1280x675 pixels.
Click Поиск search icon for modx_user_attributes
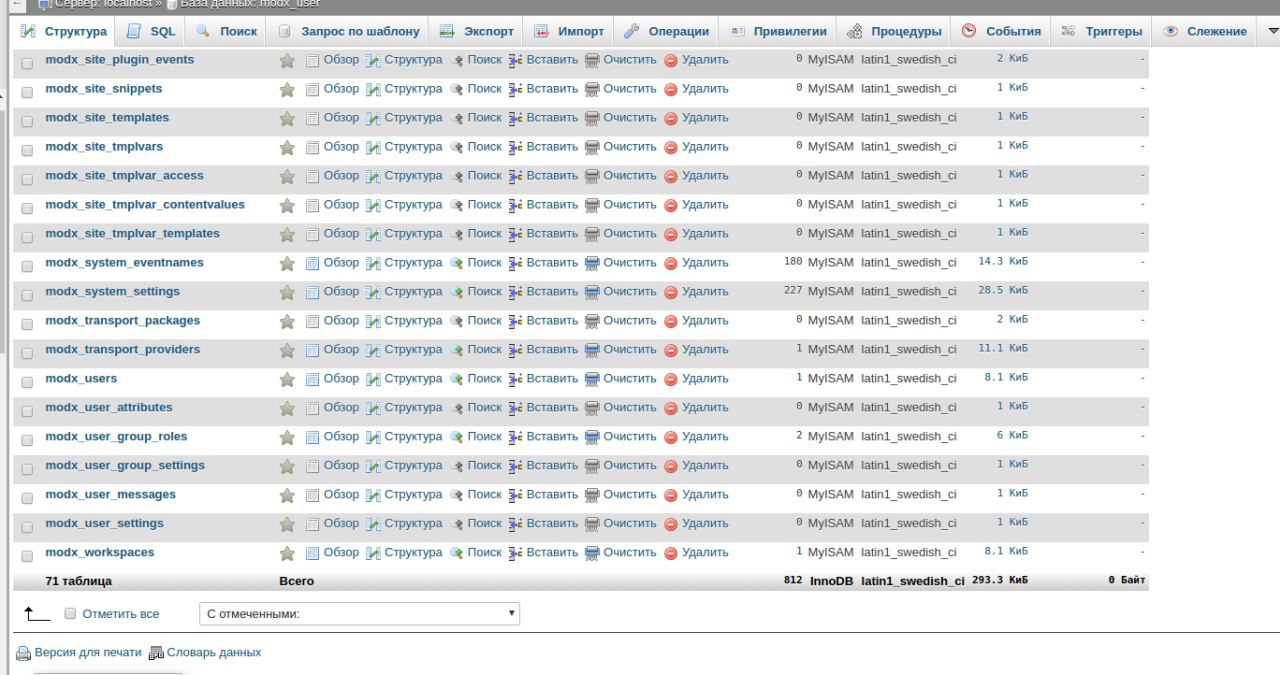[457, 408]
